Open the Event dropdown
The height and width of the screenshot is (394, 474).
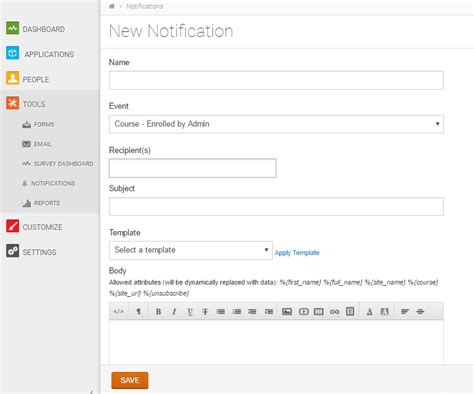click(x=276, y=124)
